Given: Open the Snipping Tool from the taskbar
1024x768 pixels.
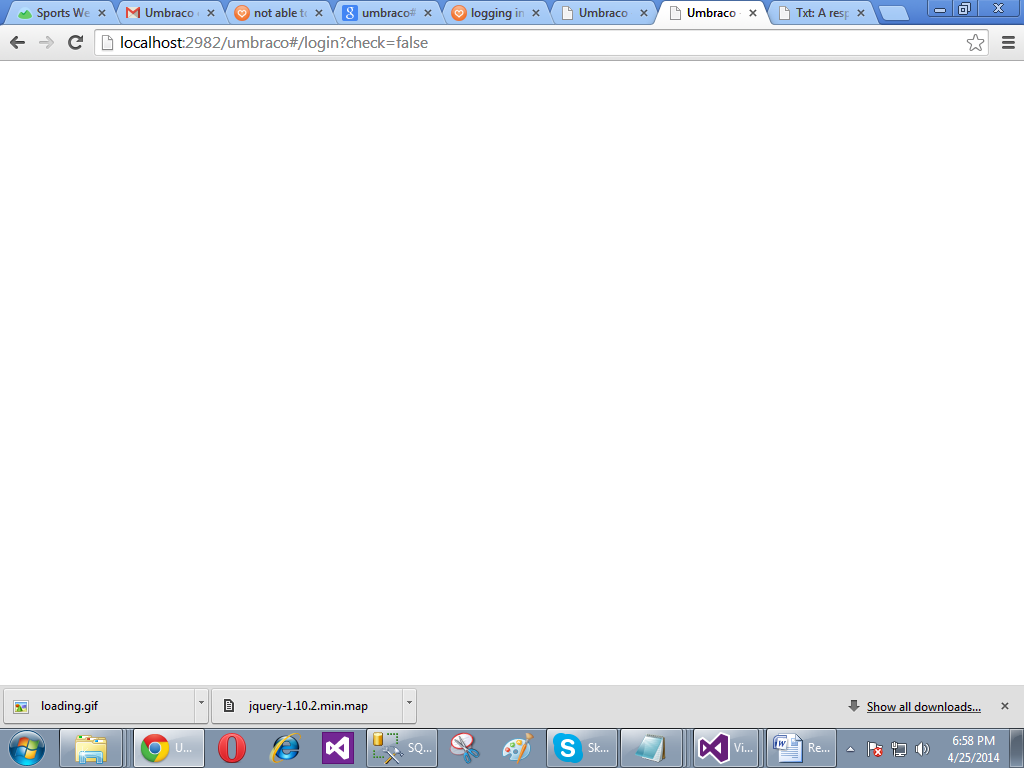Looking at the screenshot, I should coord(464,747).
